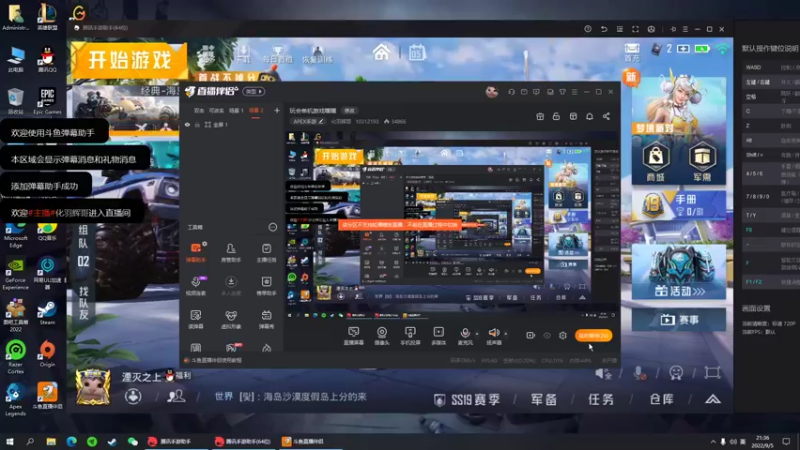Select the first scene tab, left of 可改名

(x=199, y=110)
